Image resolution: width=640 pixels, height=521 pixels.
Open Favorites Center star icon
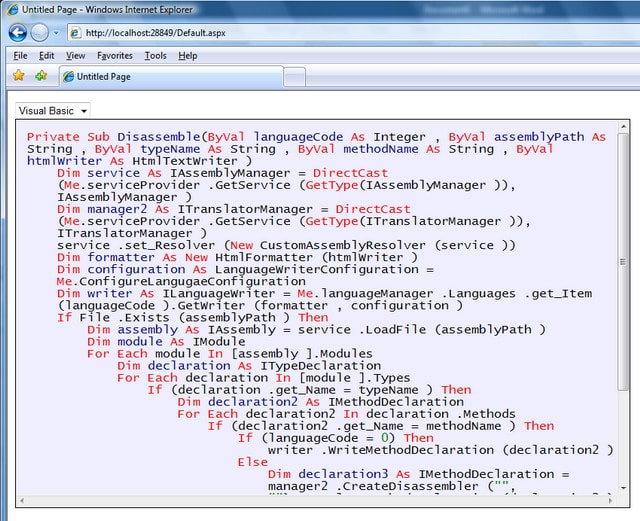(19, 76)
